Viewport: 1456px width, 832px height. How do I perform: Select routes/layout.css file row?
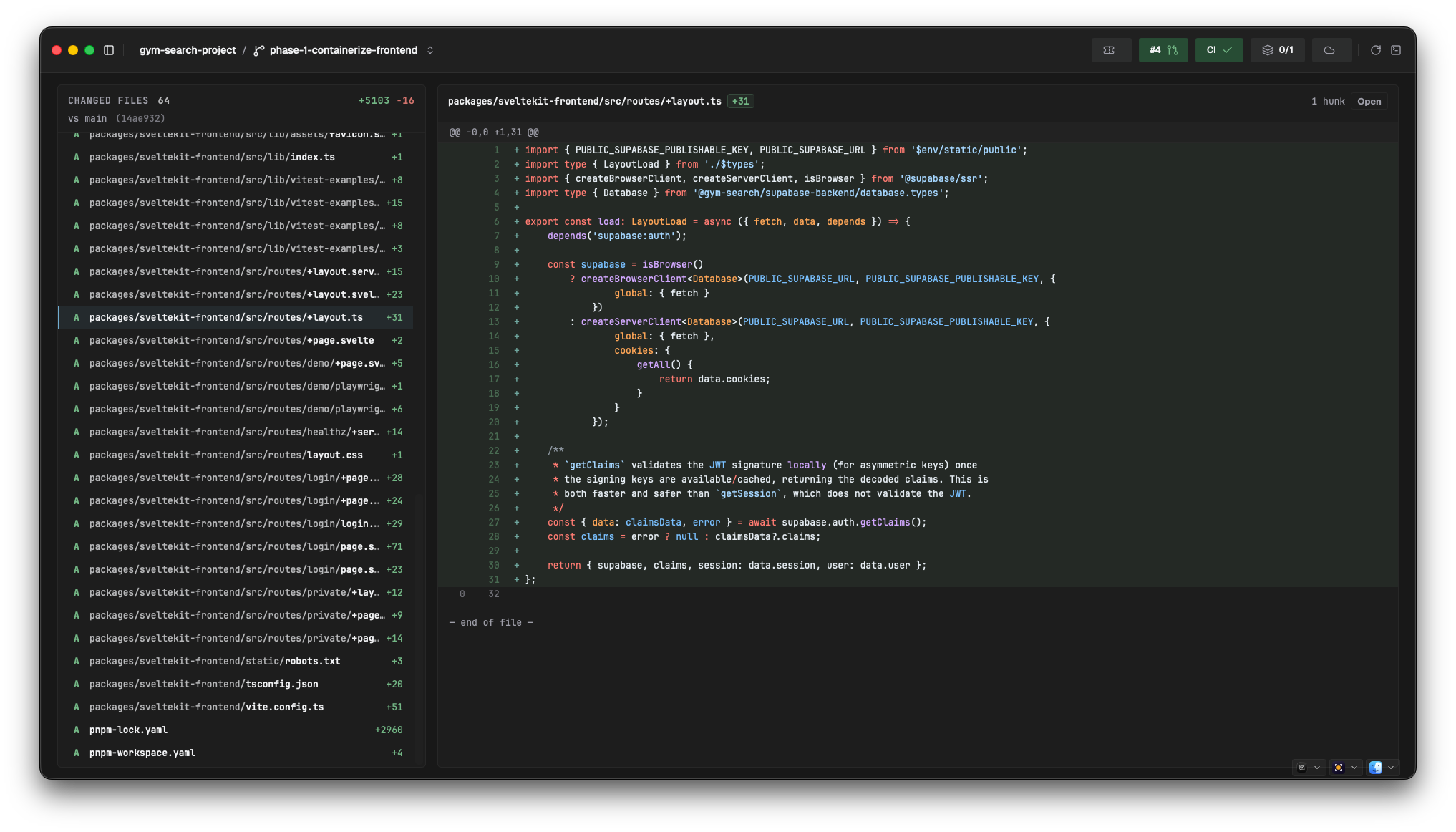(236, 455)
